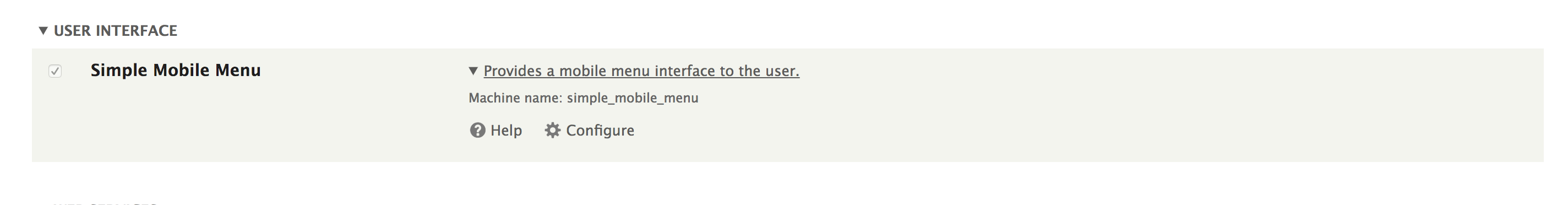Click the arrow next to USER INTERFACE
The image size is (1568, 205).
pos(43,30)
